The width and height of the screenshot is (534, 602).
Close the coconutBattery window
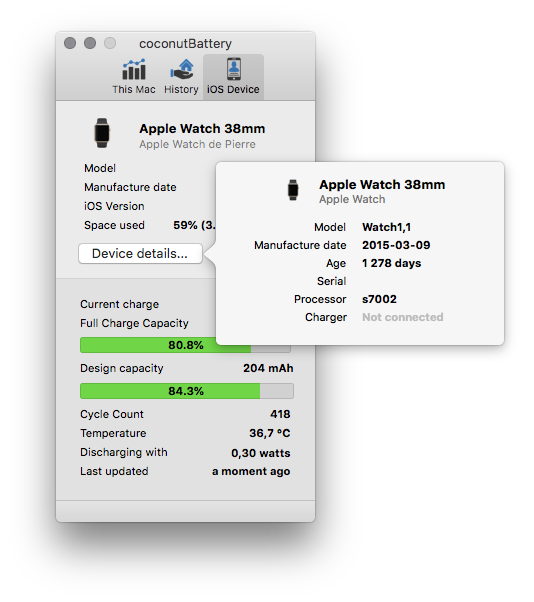click(x=70, y=43)
